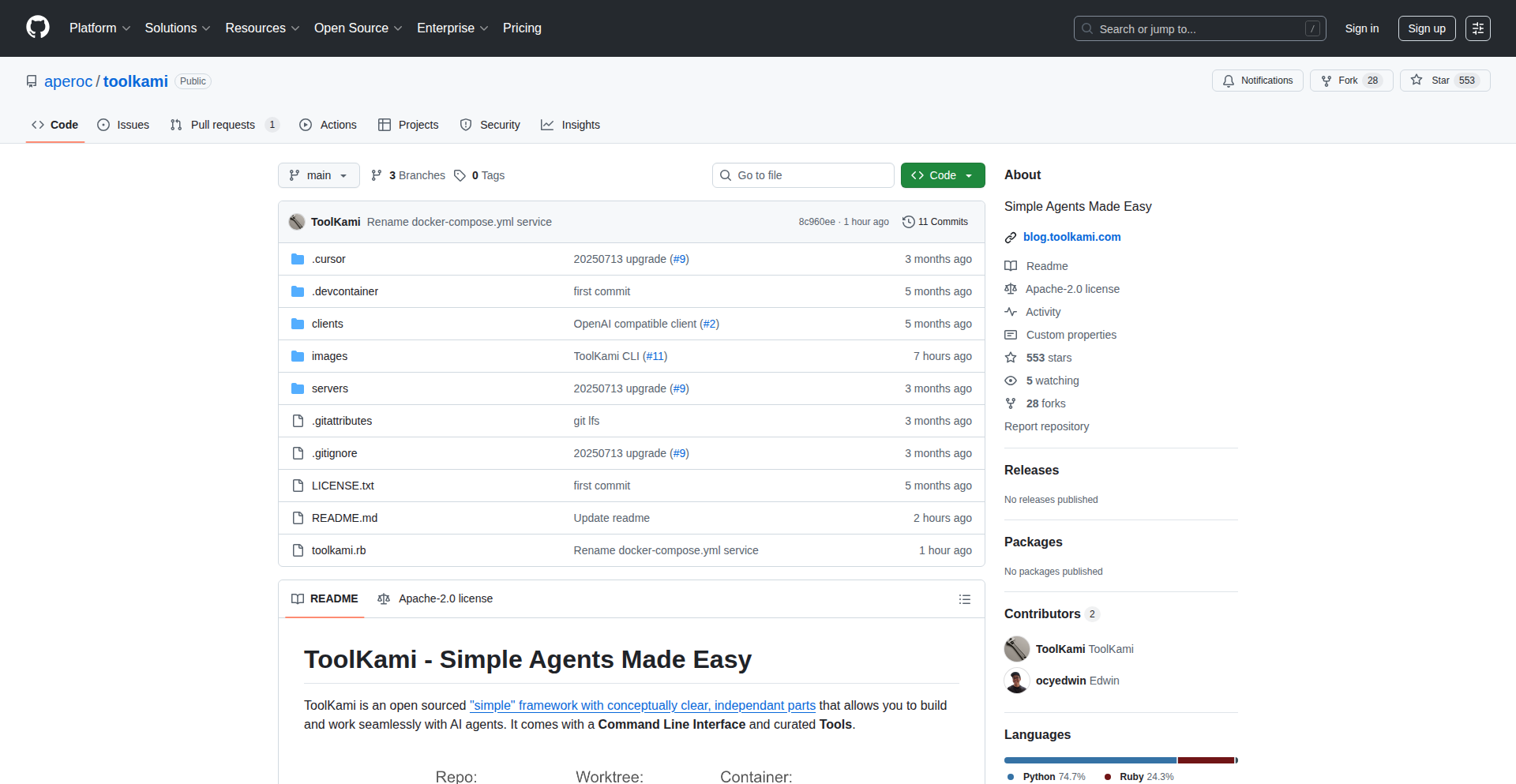Screen dimensions: 1516x784
Task: Open the Pull requests tab
Action: click(x=224, y=125)
